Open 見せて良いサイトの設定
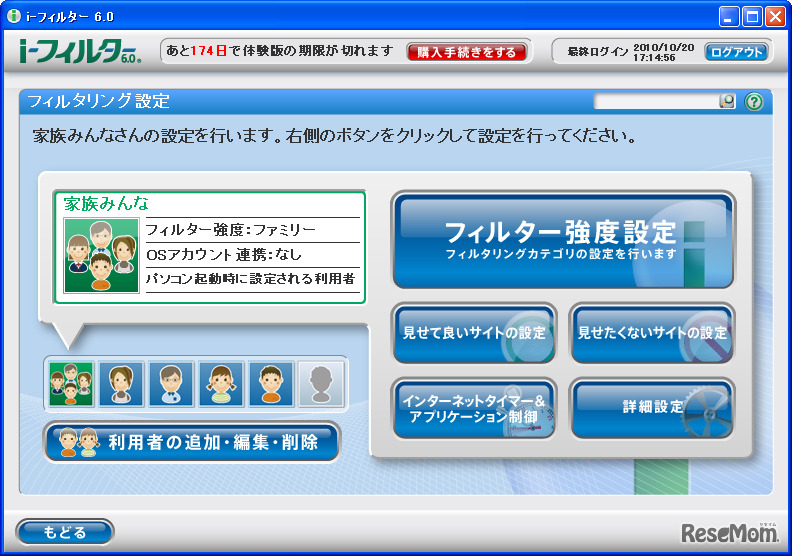792x556 pixels. point(474,333)
